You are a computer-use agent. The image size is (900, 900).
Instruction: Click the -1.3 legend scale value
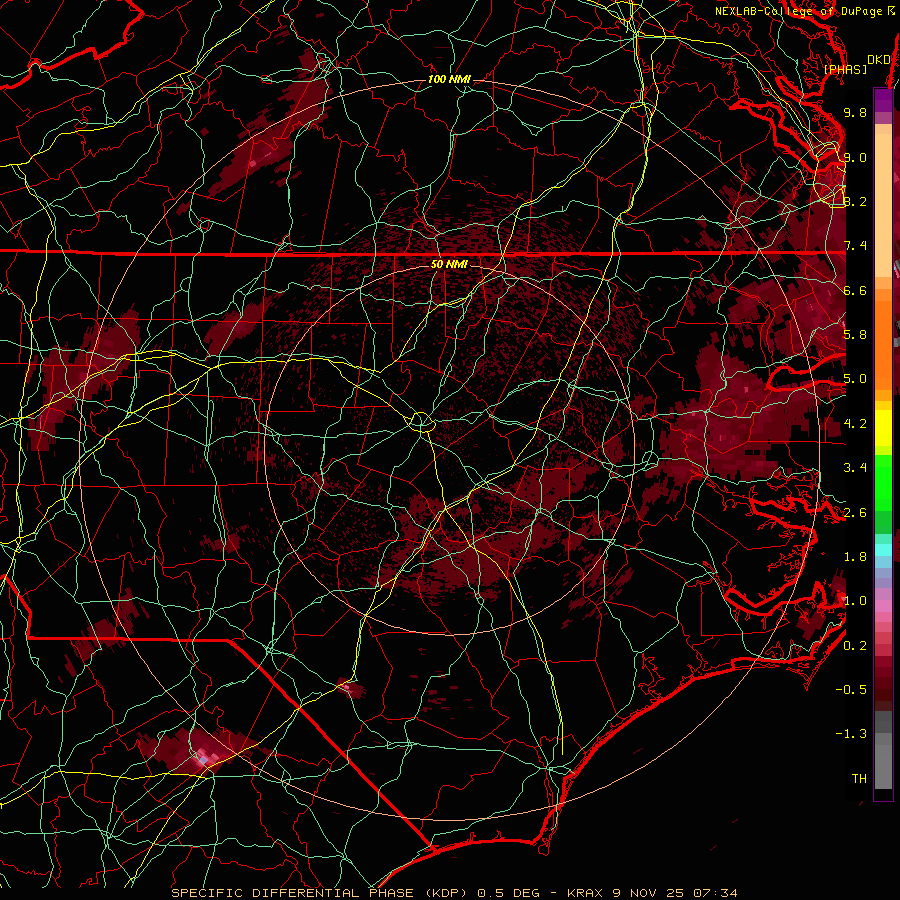(x=851, y=734)
